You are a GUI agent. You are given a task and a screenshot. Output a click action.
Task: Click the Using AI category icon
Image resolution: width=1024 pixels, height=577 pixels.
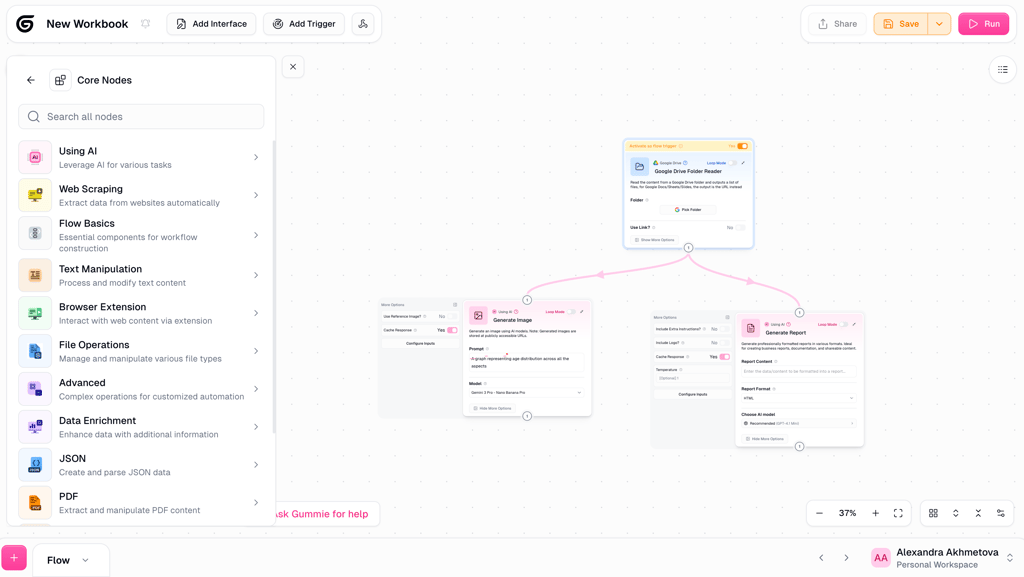(35, 157)
